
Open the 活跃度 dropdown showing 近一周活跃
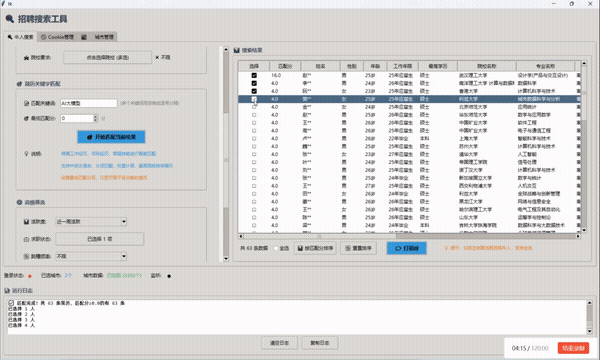coord(91,222)
